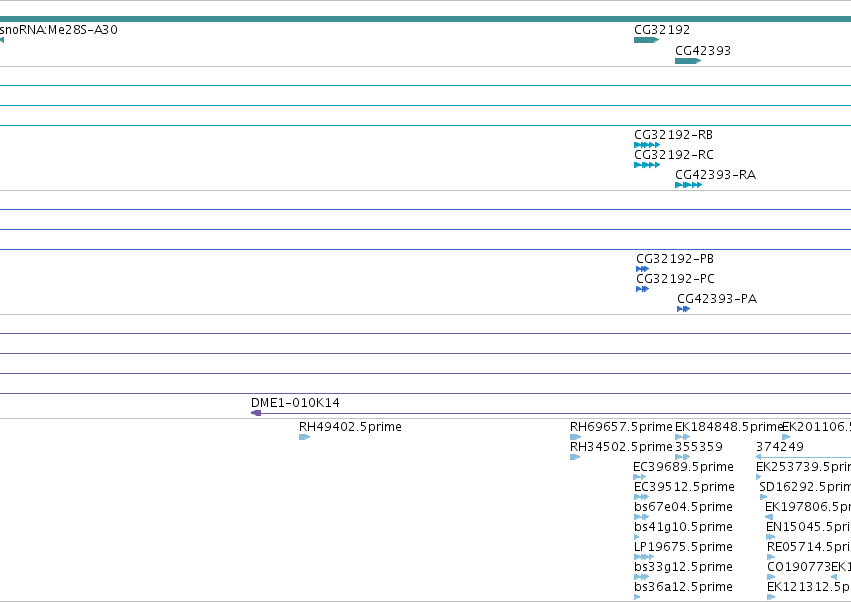Image resolution: width=851 pixels, height=602 pixels.
Task: Select the CG32192-RB transcript glyph
Action: point(647,145)
